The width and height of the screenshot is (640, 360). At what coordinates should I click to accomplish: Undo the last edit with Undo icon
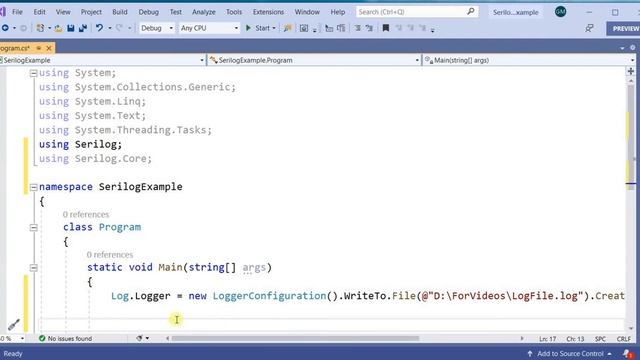(99, 28)
